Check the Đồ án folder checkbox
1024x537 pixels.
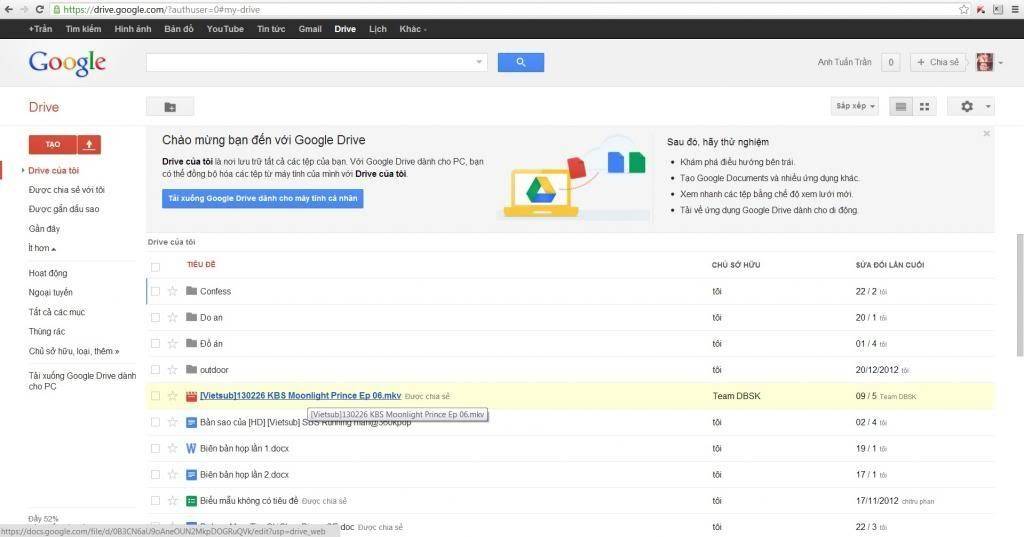coord(155,344)
